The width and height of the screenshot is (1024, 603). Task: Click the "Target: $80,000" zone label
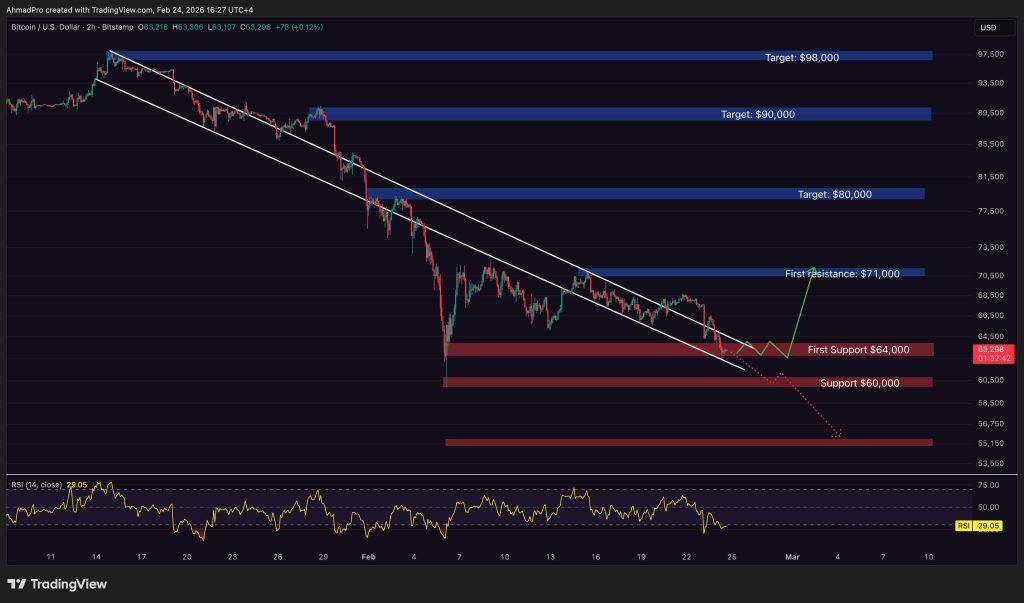pyautogui.click(x=835, y=194)
